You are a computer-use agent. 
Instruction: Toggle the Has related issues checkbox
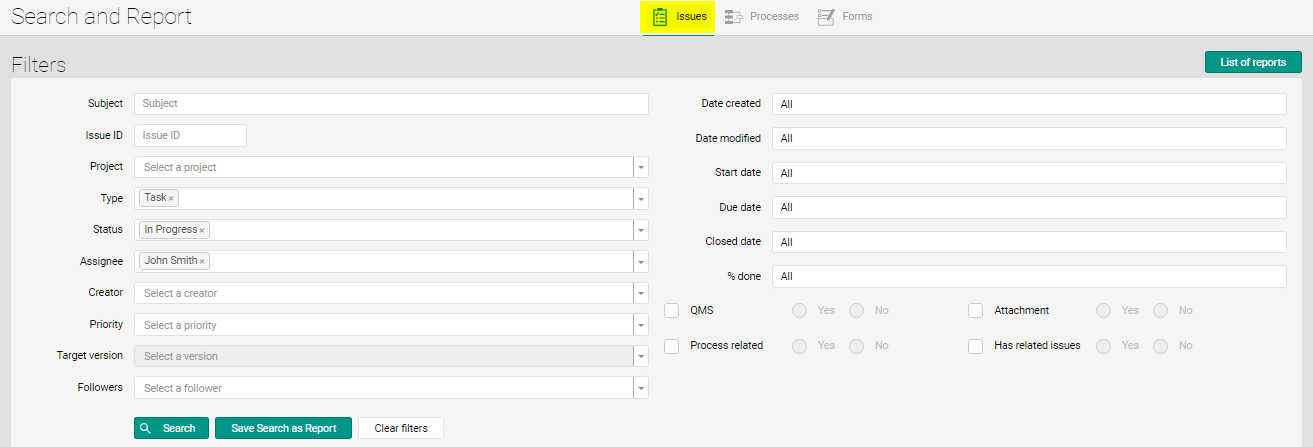pos(976,346)
